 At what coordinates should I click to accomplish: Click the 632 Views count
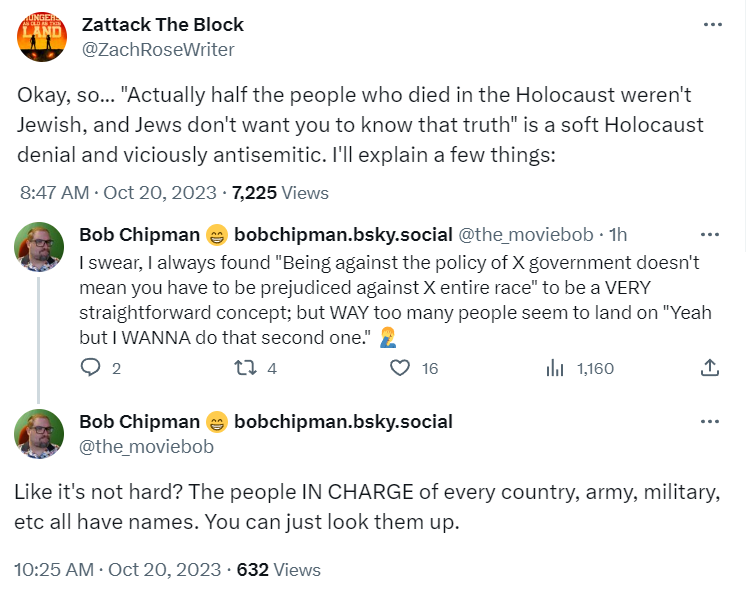279,570
